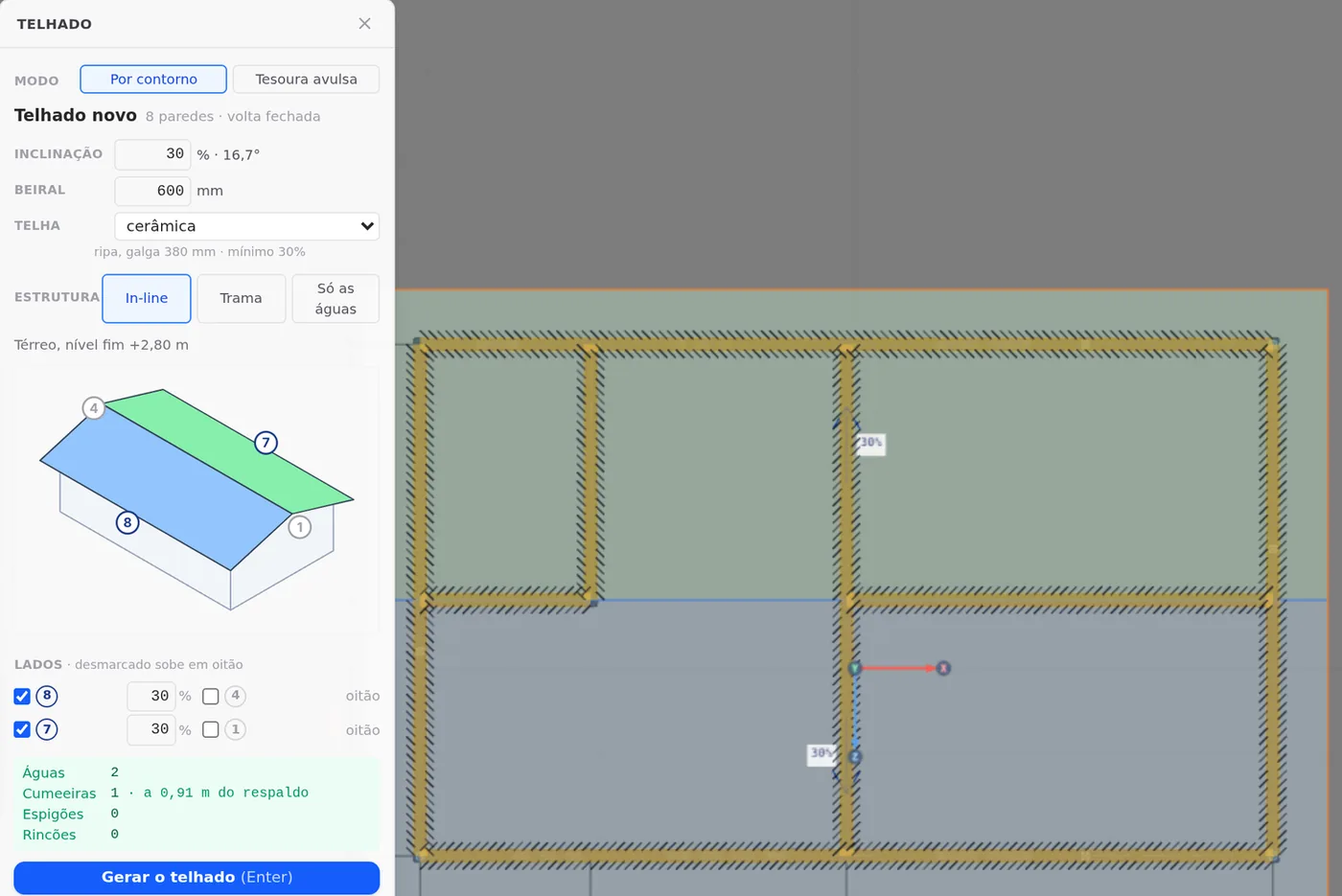The width and height of the screenshot is (1342, 896).
Task: Click the upper 30% slope label in canvas
Action: click(870, 444)
